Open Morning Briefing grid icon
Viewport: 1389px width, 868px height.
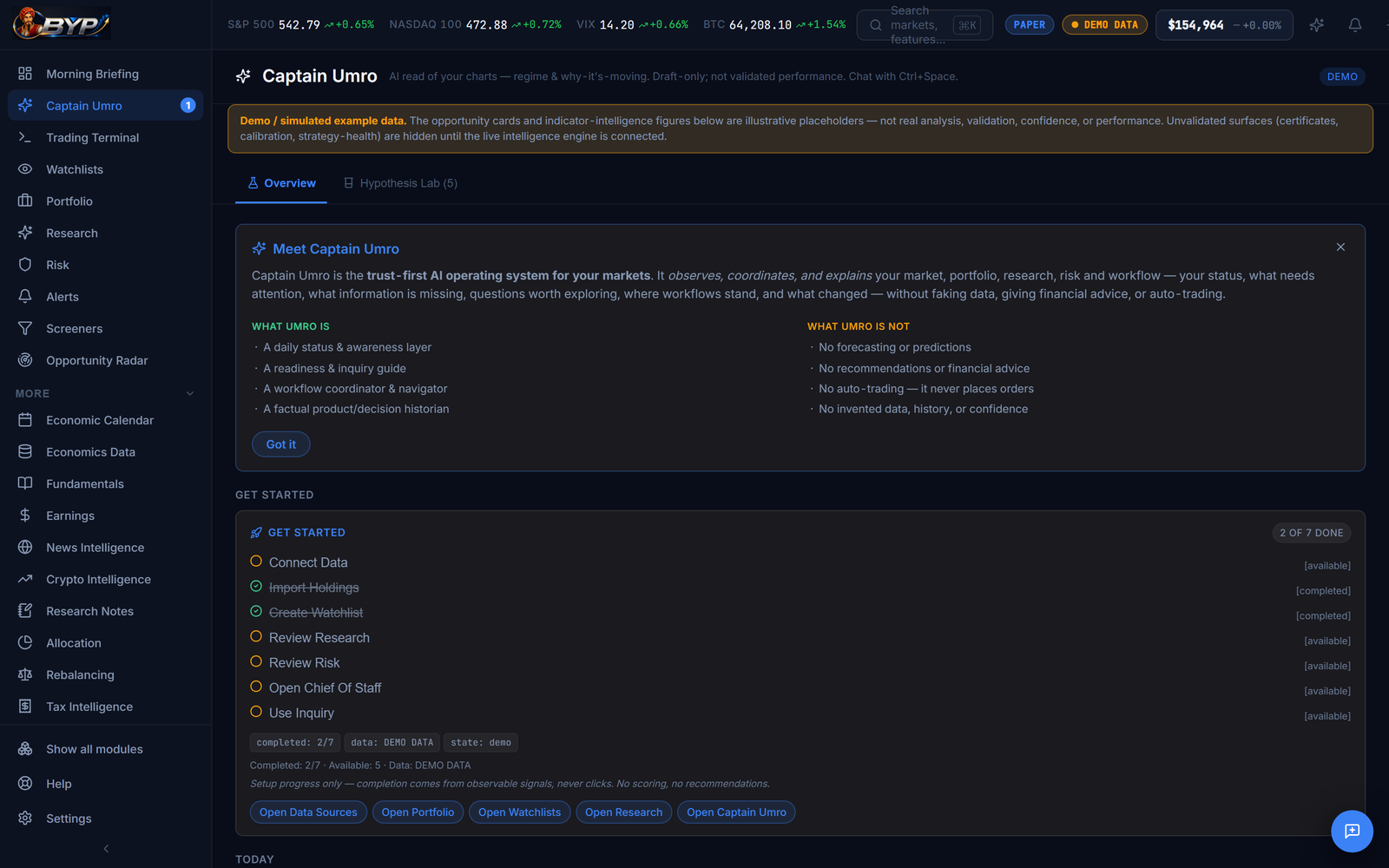pos(25,74)
